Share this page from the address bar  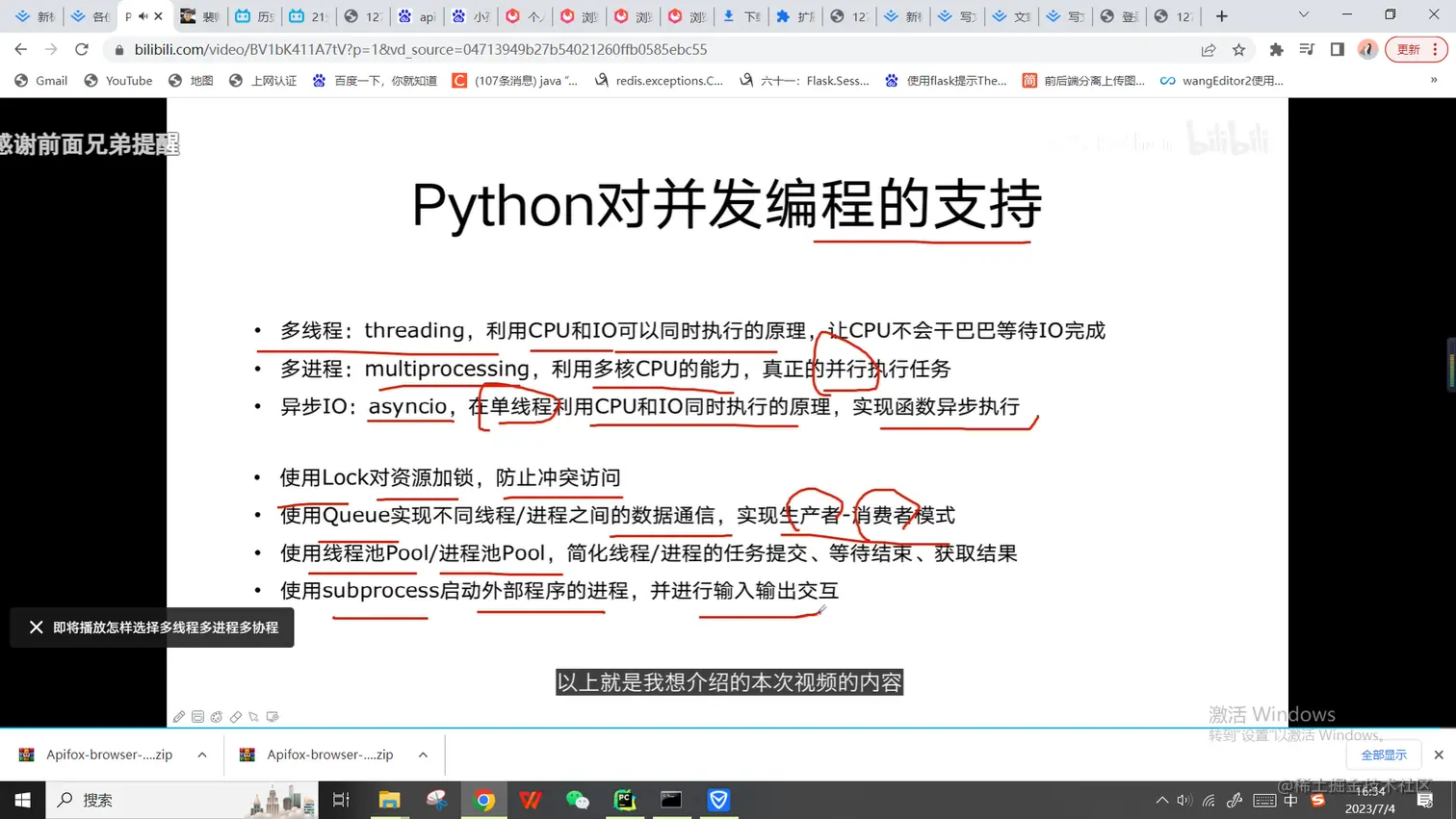click(x=1209, y=49)
